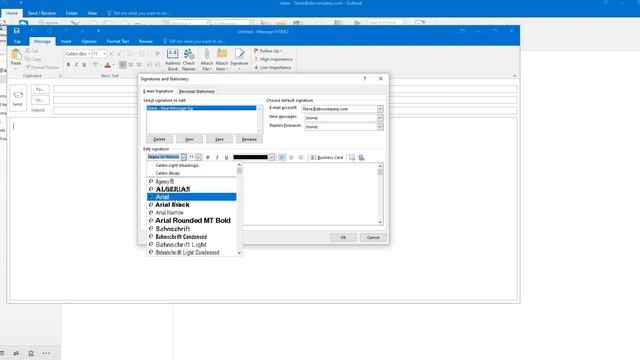Click the Attach File icon
Screen dimensions: 640x360
tap(207, 59)
